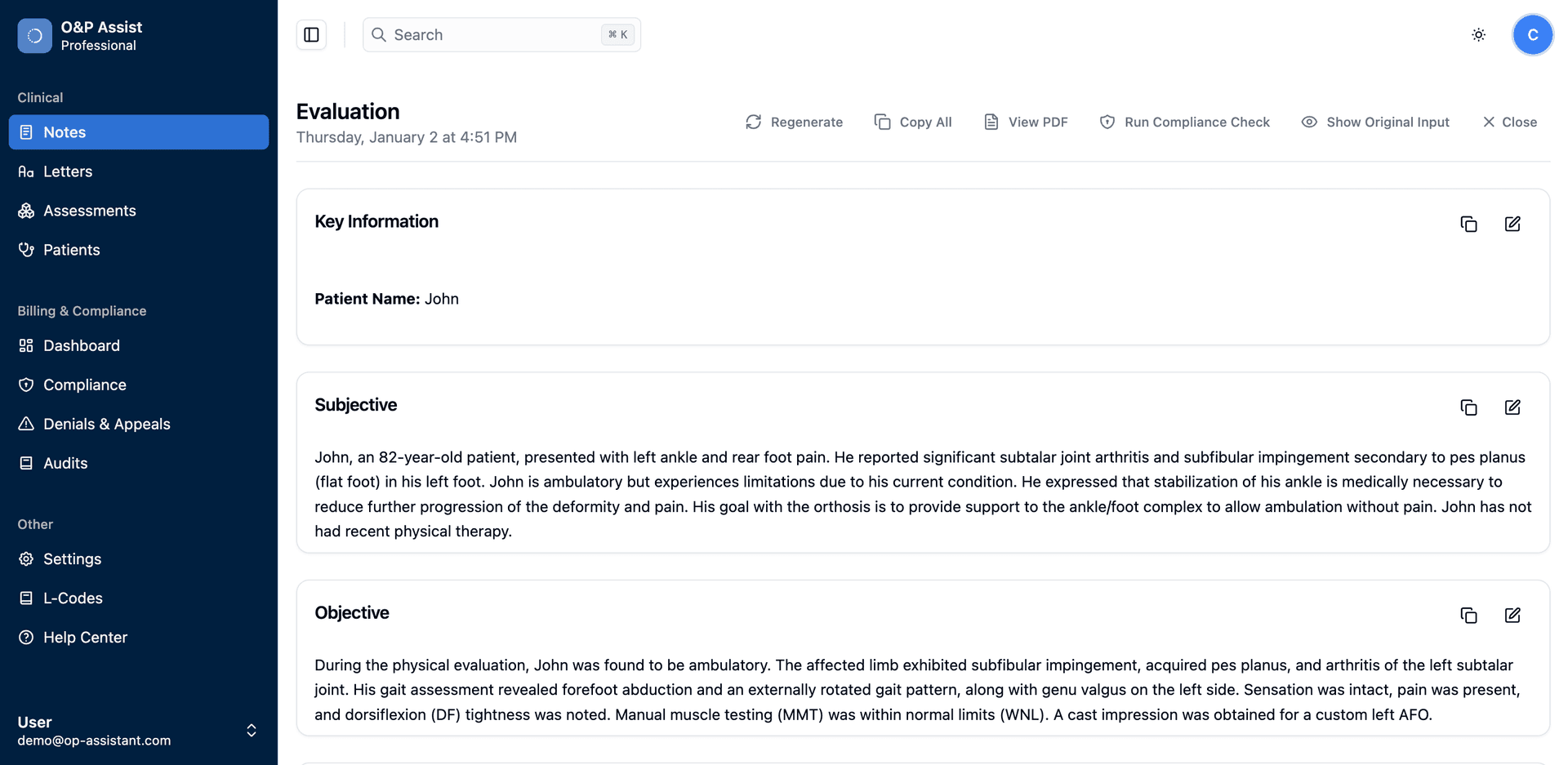Open Notes in the sidebar
Viewport: 1568px width, 765px height.
click(139, 132)
